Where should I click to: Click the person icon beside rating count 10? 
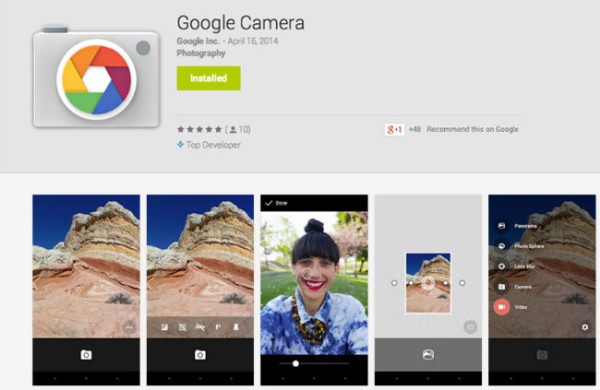(x=233, y=130)
